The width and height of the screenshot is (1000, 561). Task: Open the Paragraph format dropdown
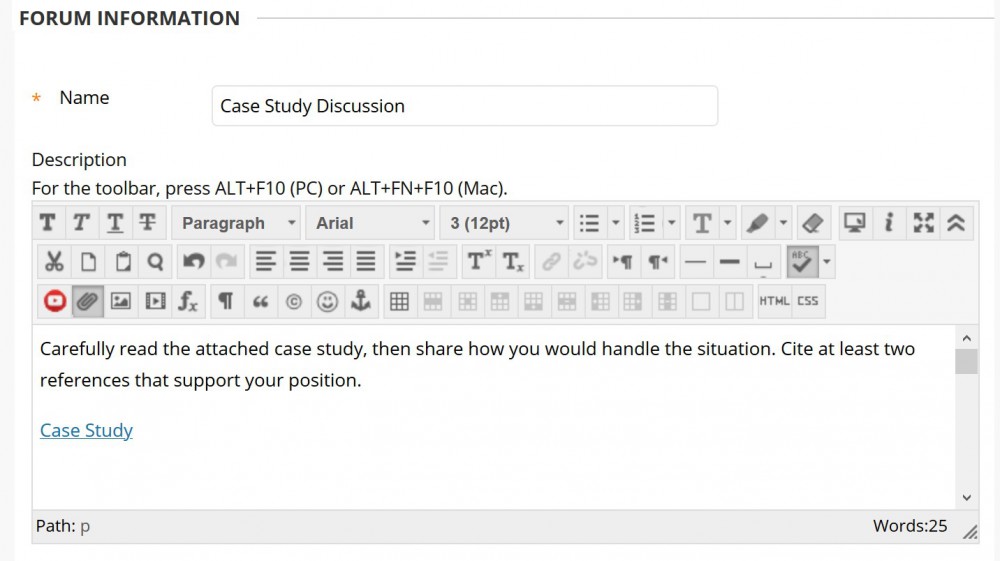tap(237, 223)
